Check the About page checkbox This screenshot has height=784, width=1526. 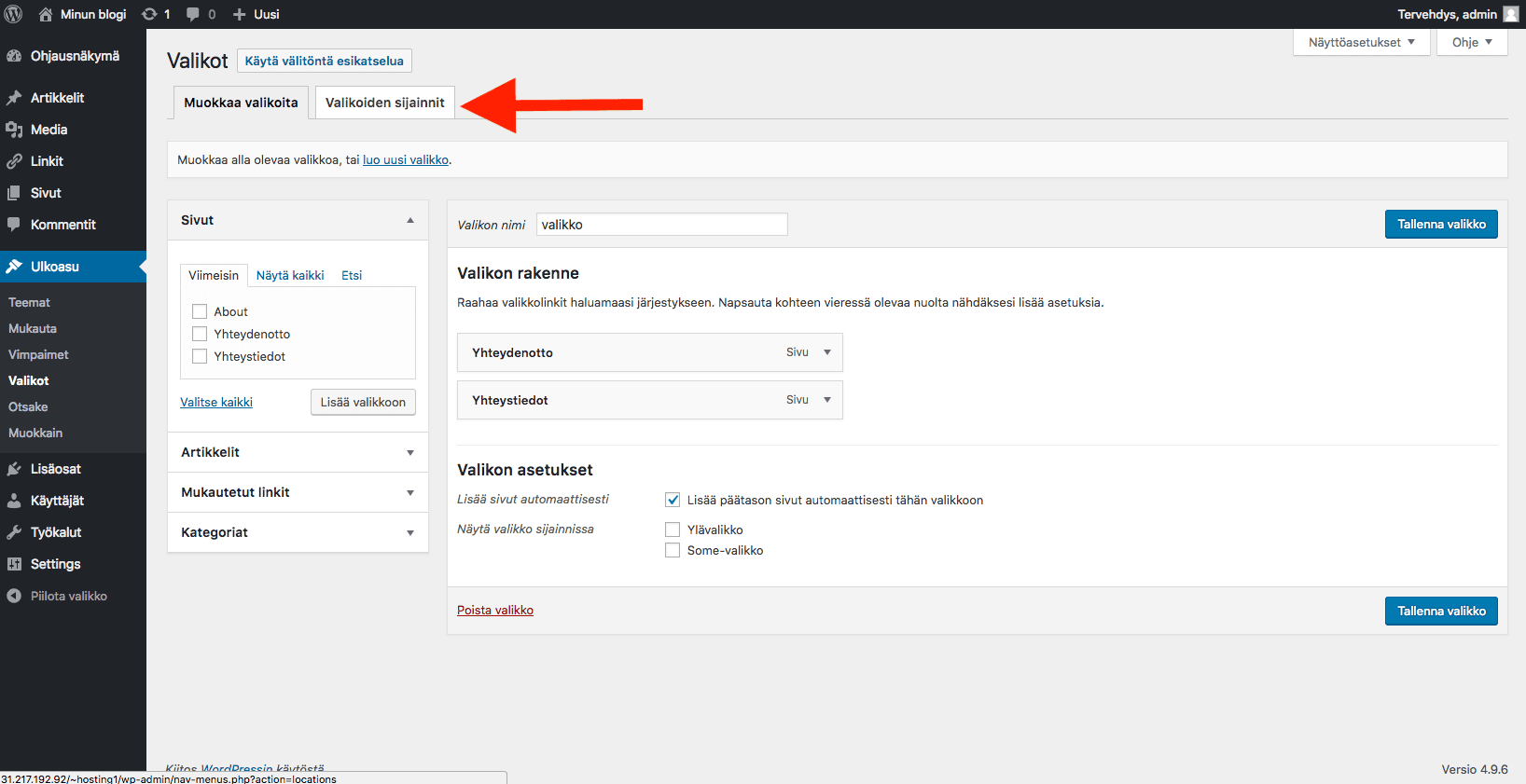pyautogui.click(x=200, y=311)
